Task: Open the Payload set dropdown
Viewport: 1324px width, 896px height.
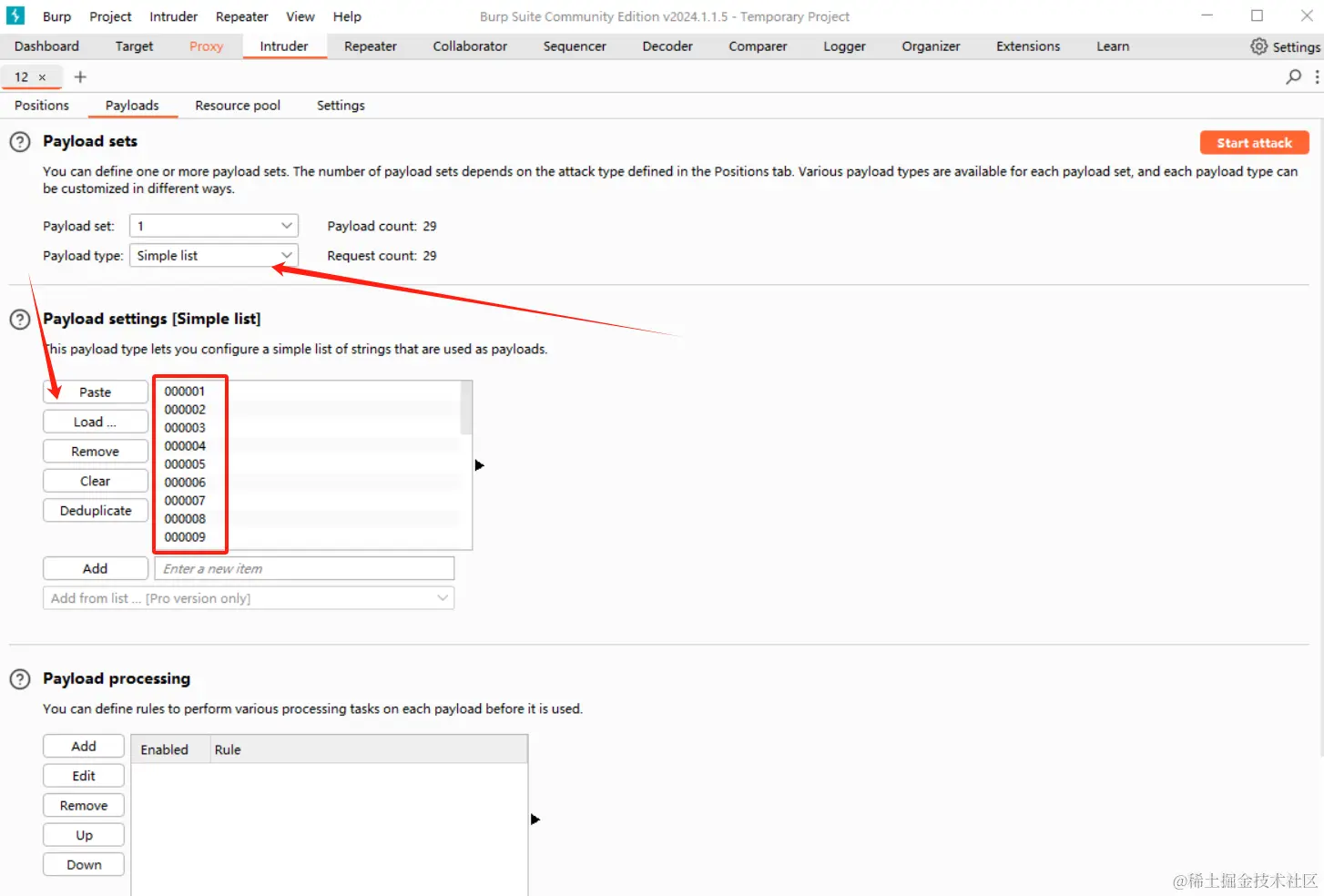Action: click(x=214, y=226)
